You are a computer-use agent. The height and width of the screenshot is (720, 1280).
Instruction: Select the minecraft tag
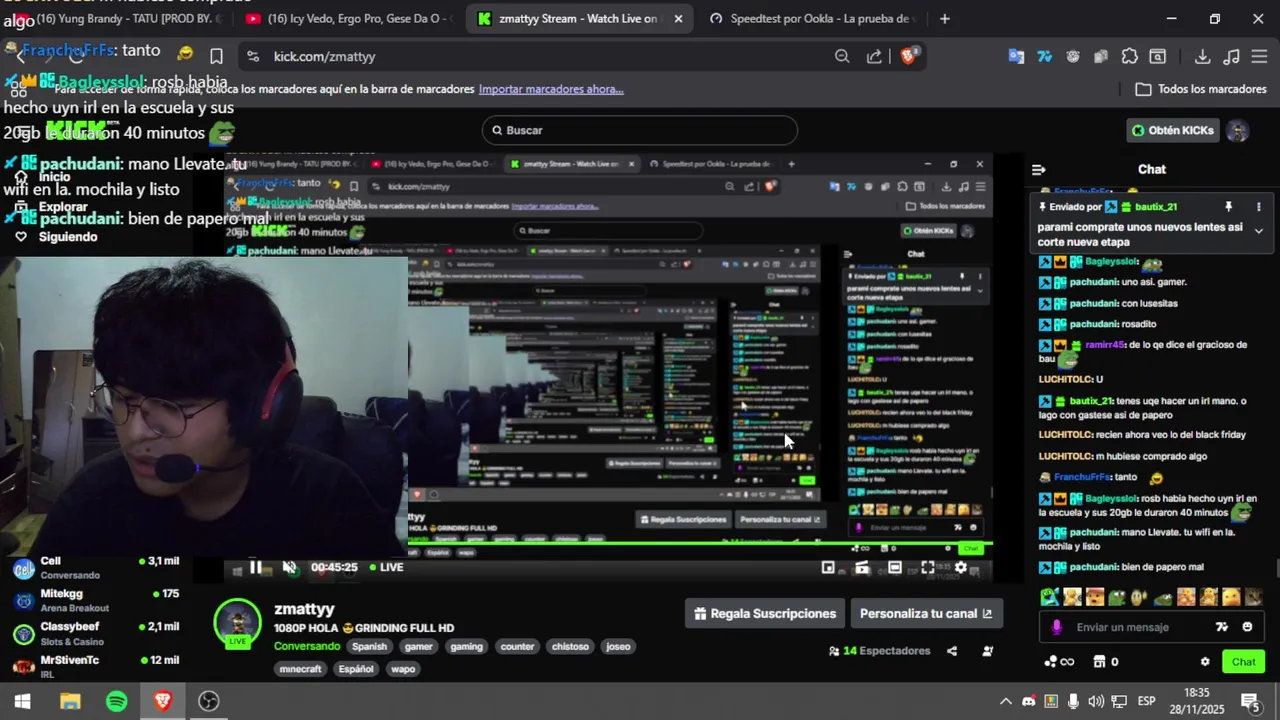301,669
